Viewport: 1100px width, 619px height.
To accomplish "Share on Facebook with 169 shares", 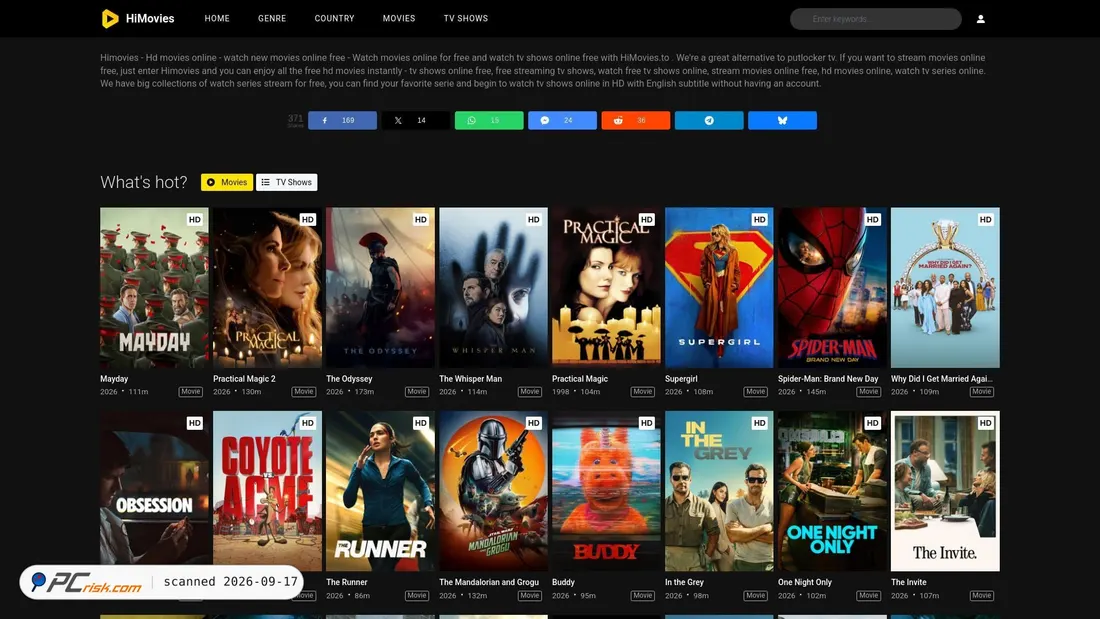I will (x=342, y=121).
